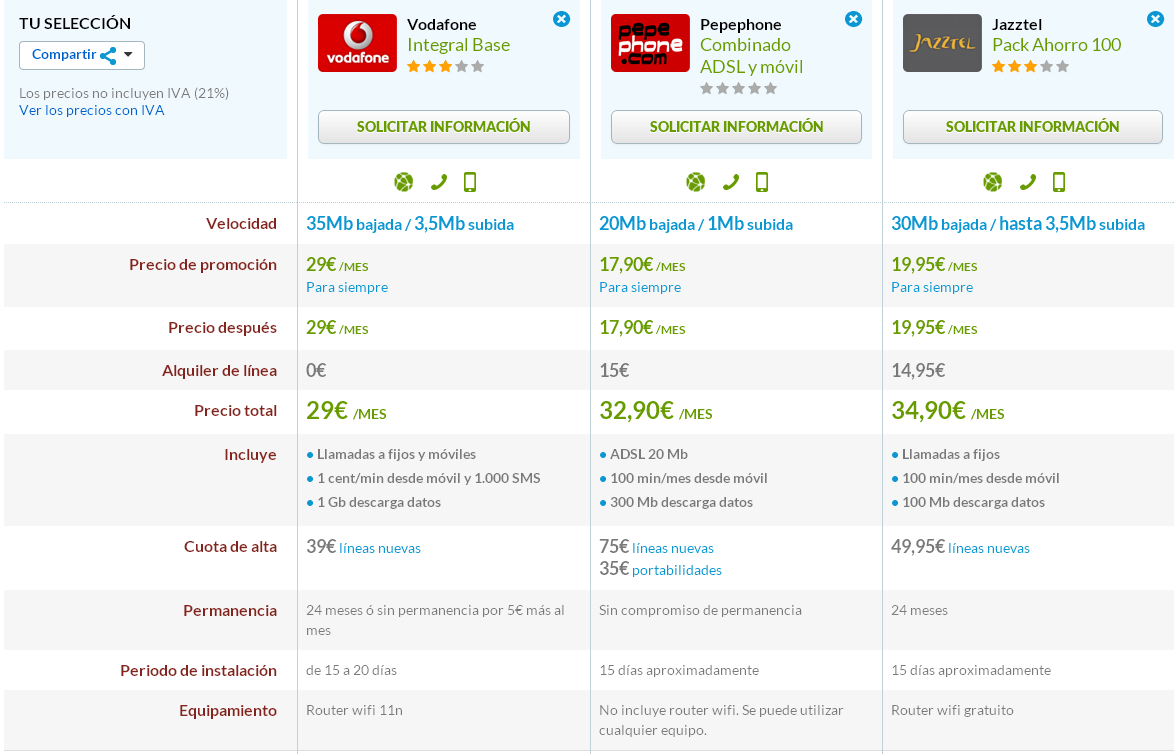Click the 'Periodo de instalación' row label
The image size is (1174, 754).
198,670
